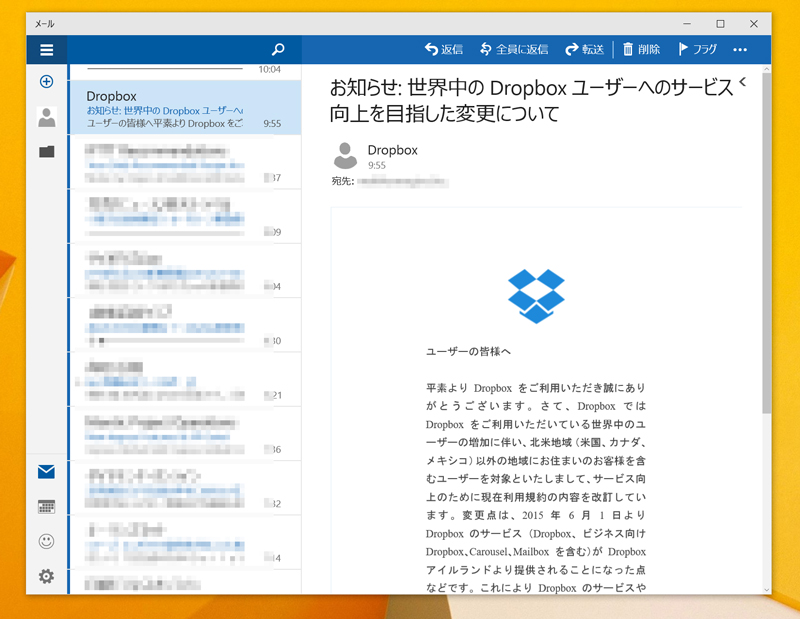Open more actions ellipsis menu

[x=740, y=49]
